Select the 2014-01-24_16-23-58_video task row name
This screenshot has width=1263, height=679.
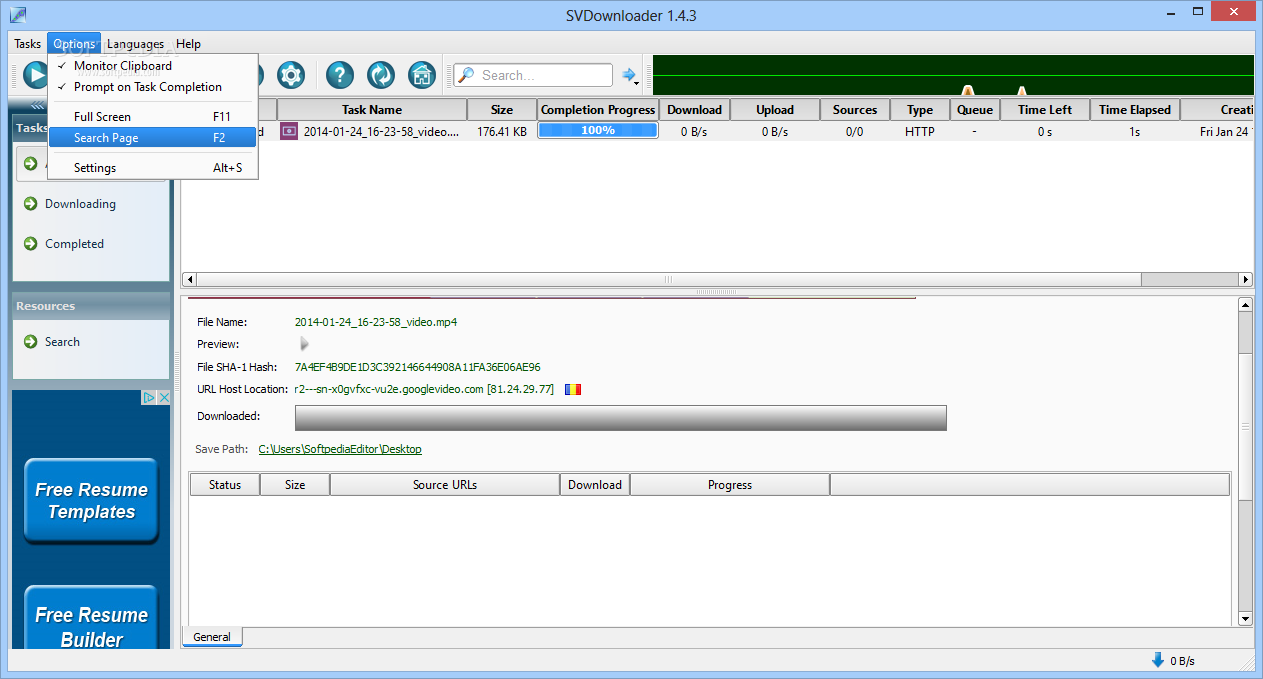point(382,131)
